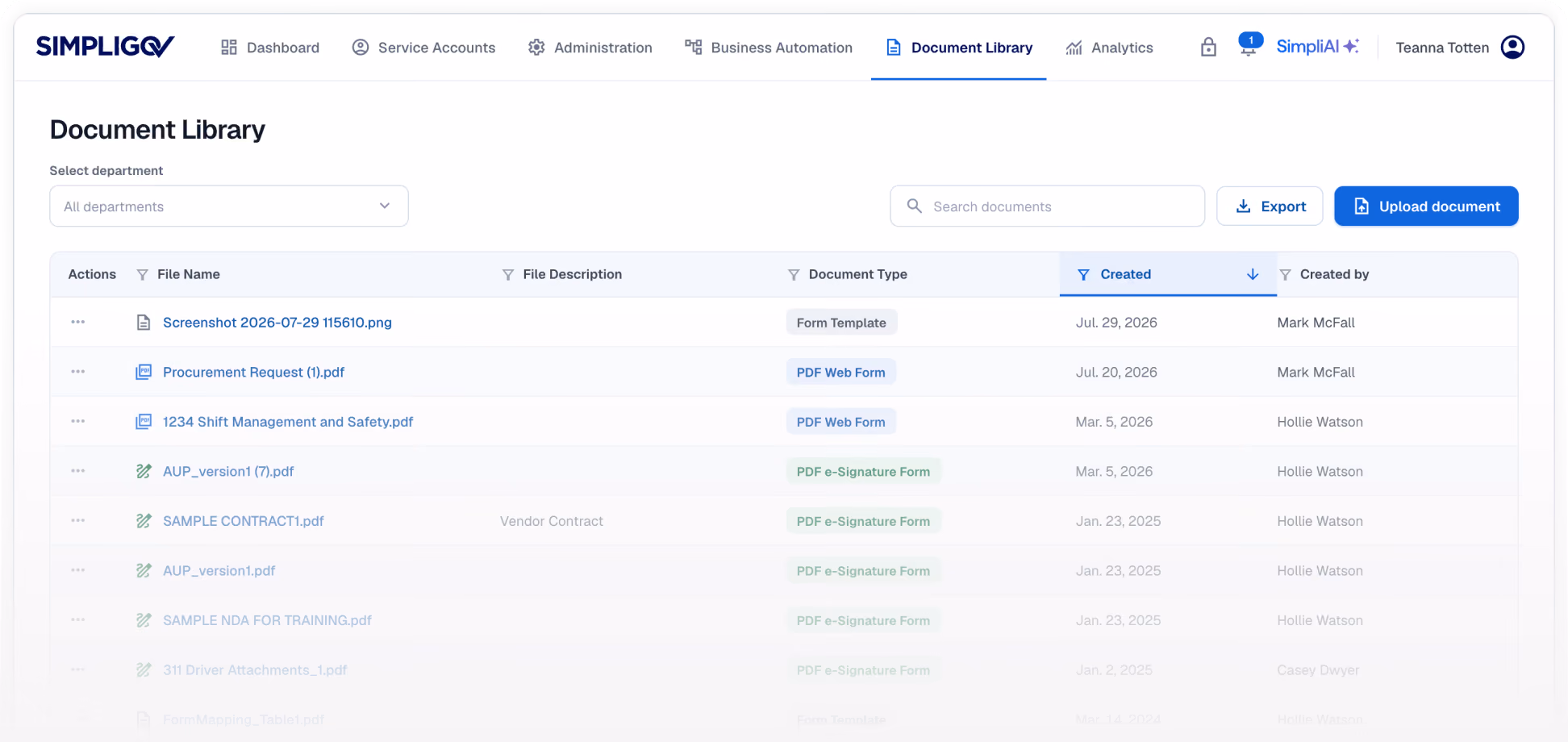Open AUP_version1 (7).pdf link
This screenshot has width=1568, height=742.
(228, 471)
